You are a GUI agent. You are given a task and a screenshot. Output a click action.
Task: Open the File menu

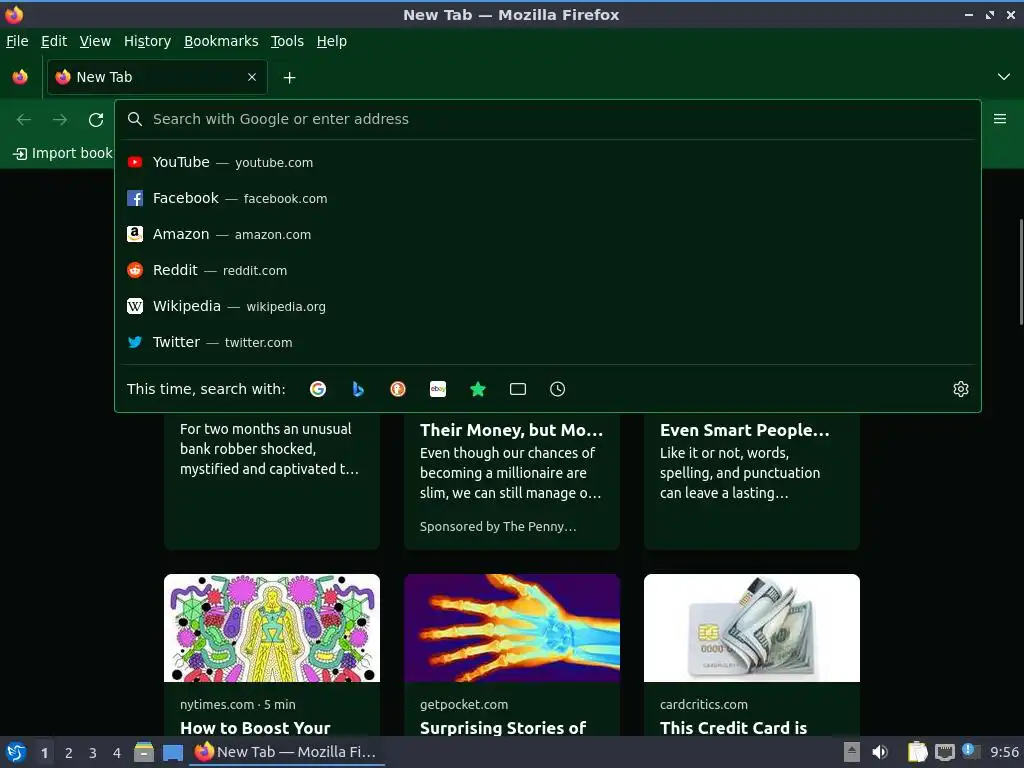click(17, 41)
